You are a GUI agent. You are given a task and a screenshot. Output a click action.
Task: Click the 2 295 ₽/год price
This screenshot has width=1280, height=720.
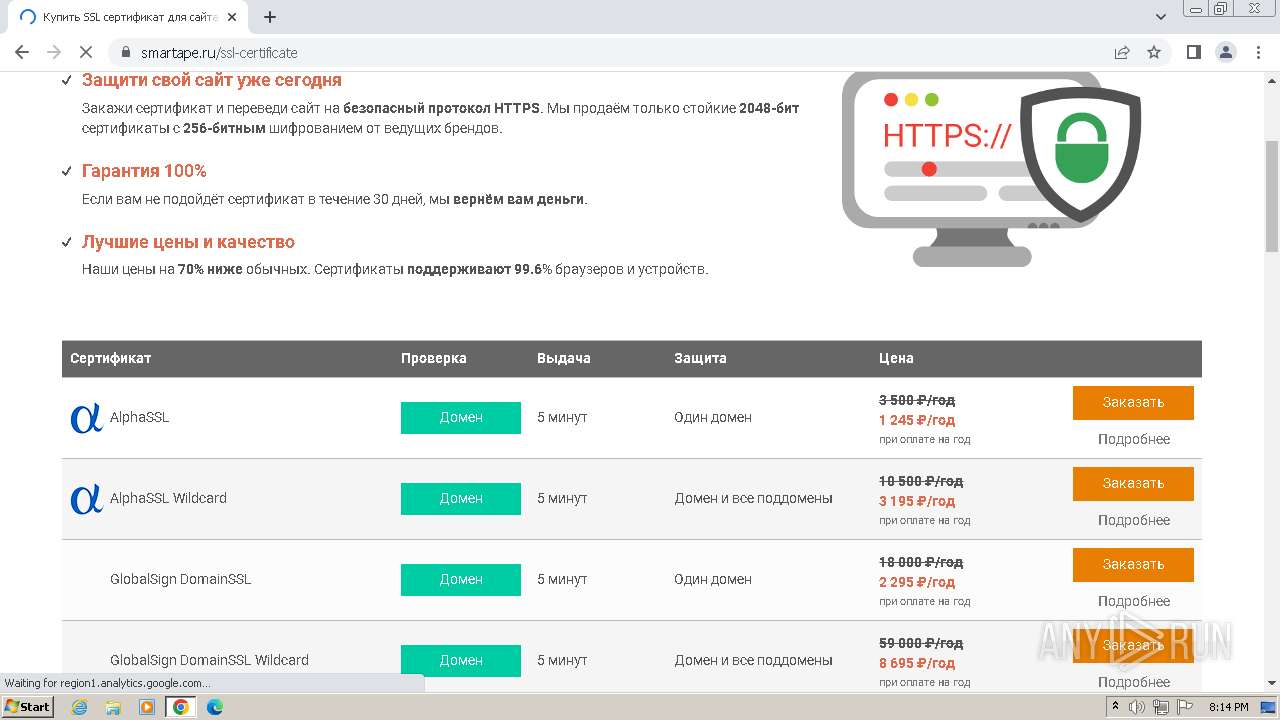[x=917, y=582]
